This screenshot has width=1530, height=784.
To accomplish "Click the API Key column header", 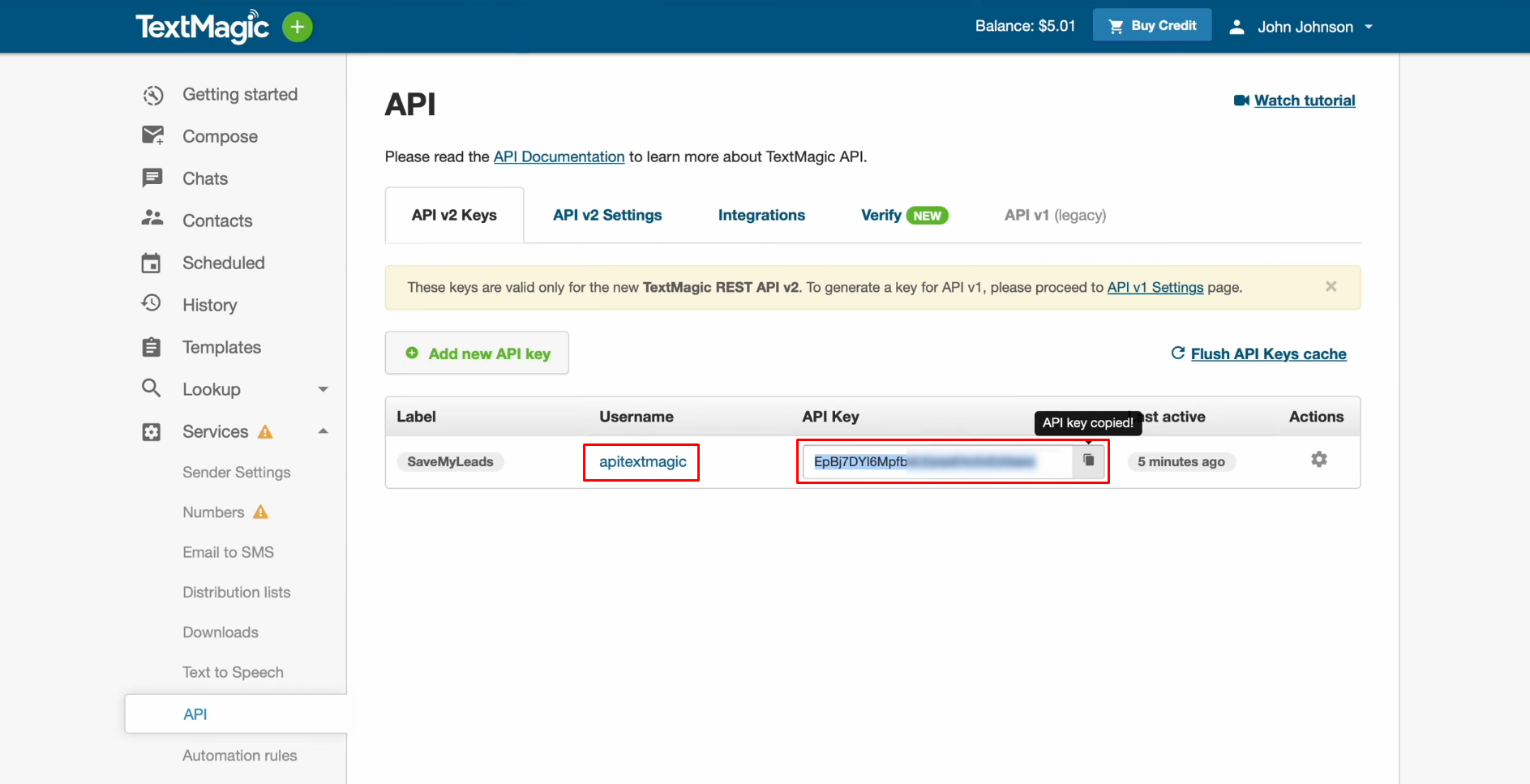I will [830, 417].
